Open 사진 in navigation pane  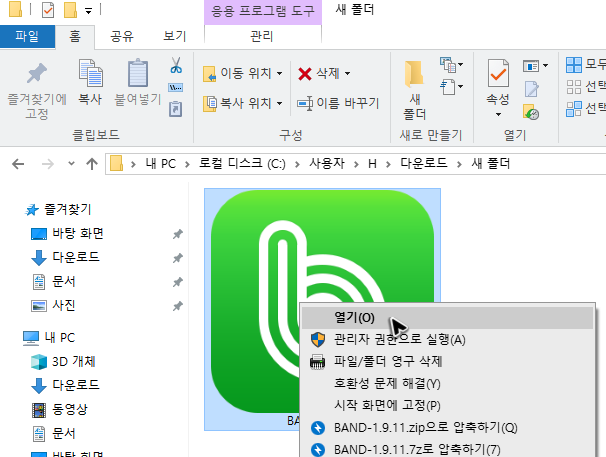(x=63, y=305)
